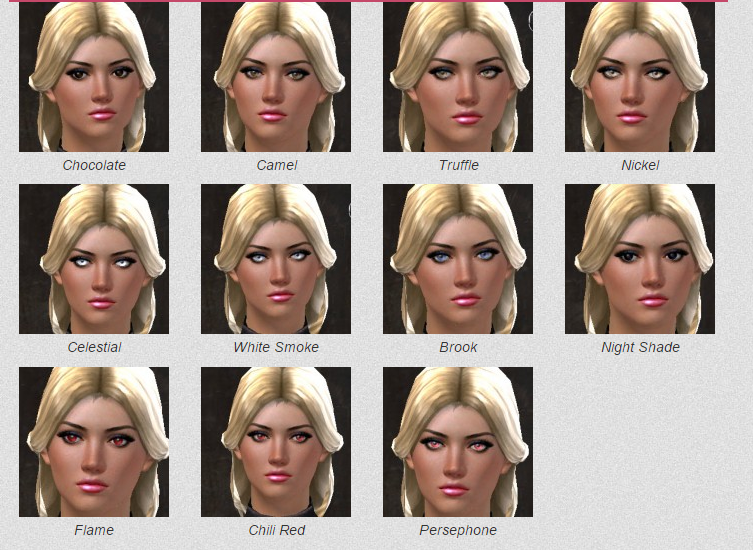The image size is (753, 550).
Task: View the Chili Red eye portrait
Action: pos(276,442)
